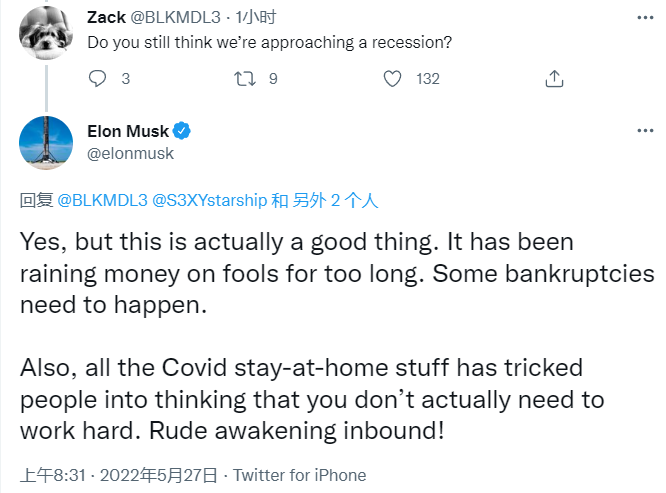The width and height of the screenshot is (666, 493).
Task: Click the like count 132
Action: point(428,78)
